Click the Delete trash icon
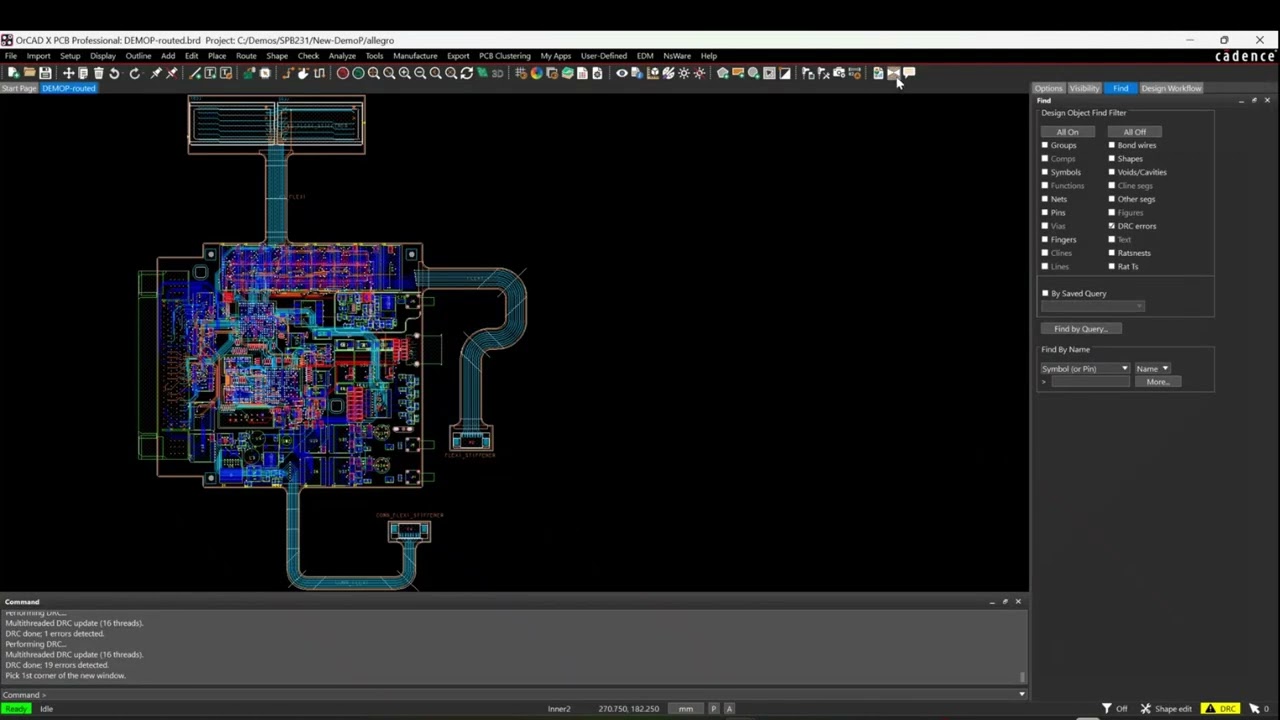Image resolution: width=1280 pixels, height=720 pixels. click(98, 73)
